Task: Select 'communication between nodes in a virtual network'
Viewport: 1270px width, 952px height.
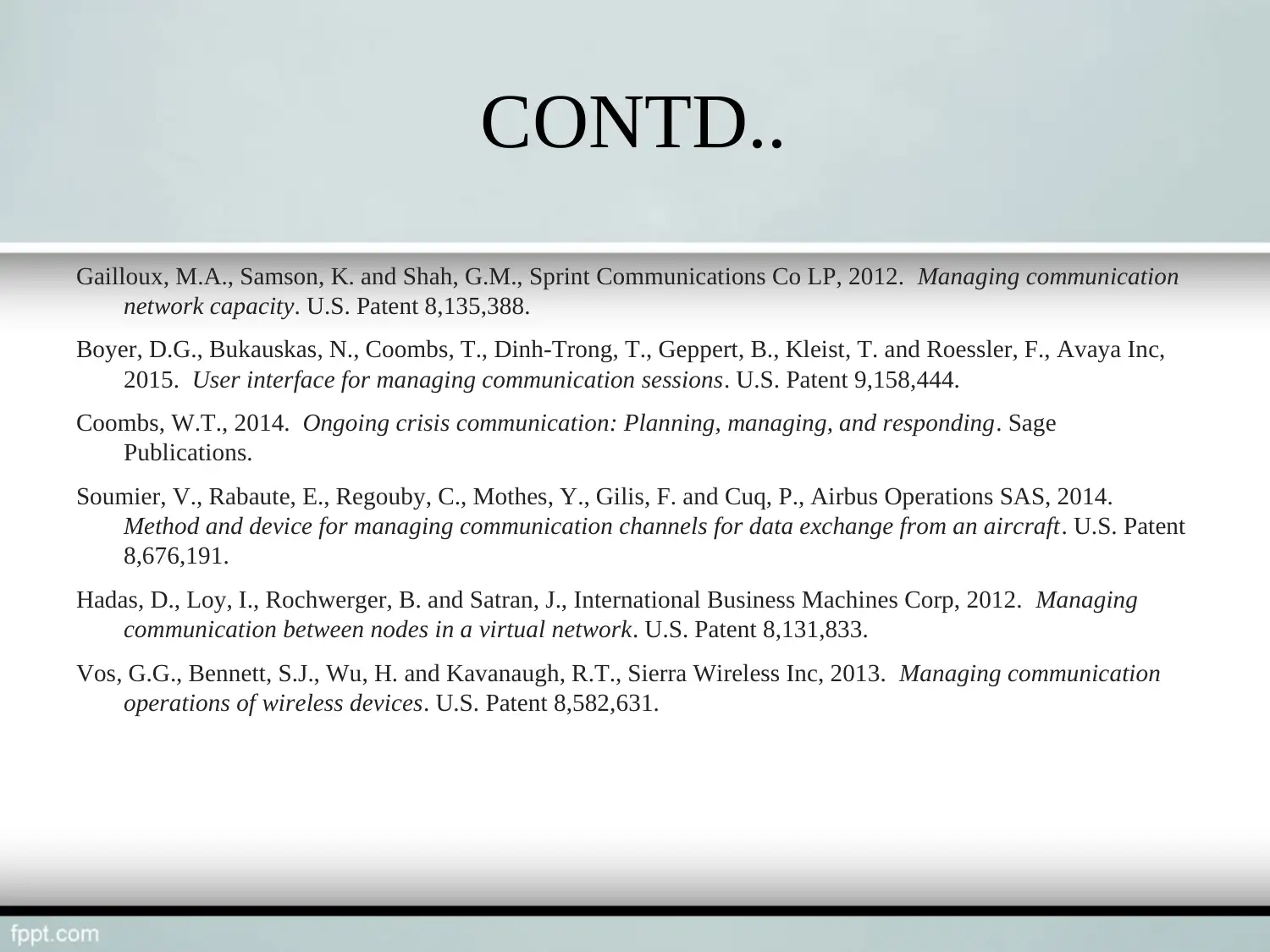Action: [x=378, y=630]
